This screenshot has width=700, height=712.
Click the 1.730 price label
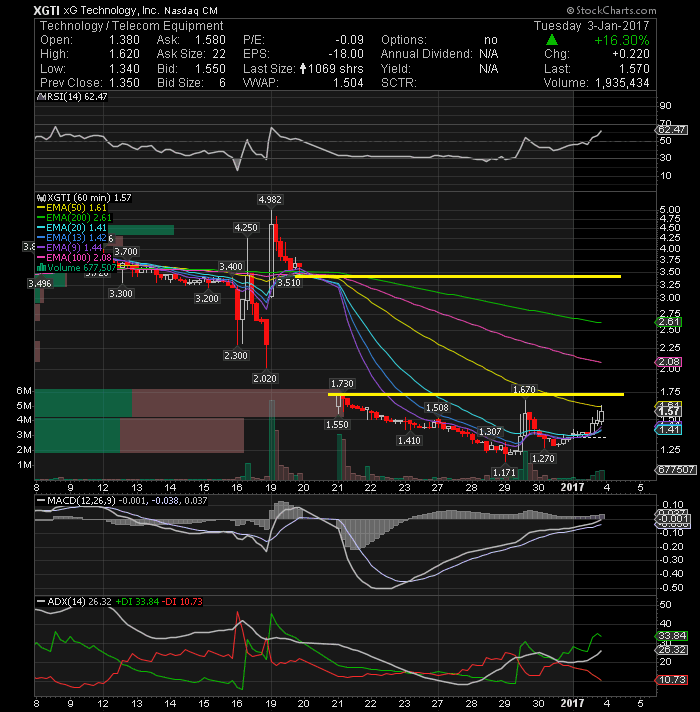(x=342, y=384)
